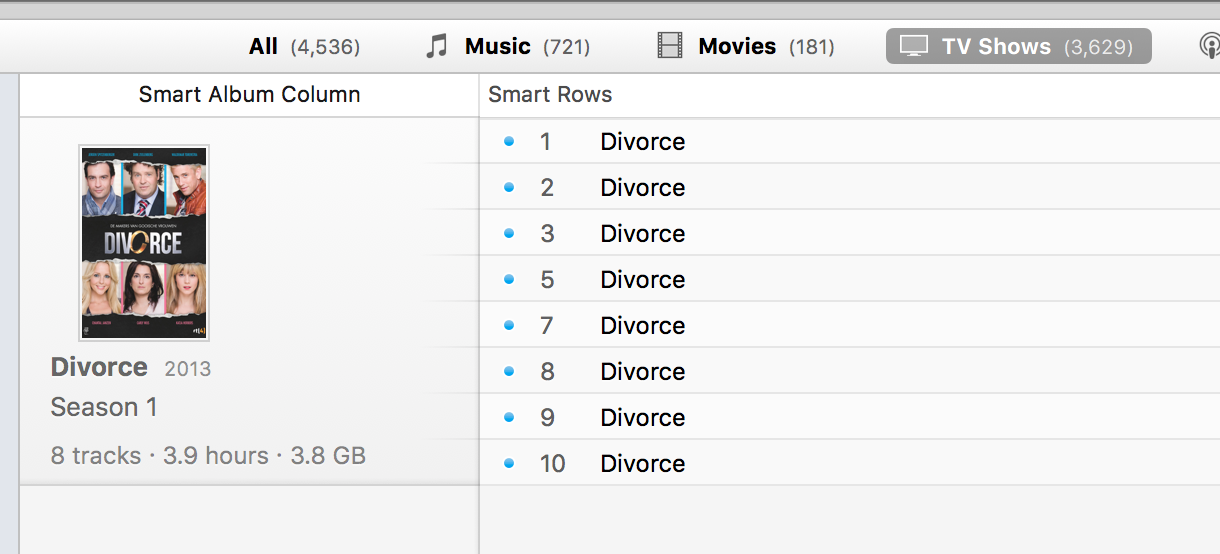This screenshot has height=554, width=1220.
Task: Click the episode number 9
Action: [x=547, y=418]
